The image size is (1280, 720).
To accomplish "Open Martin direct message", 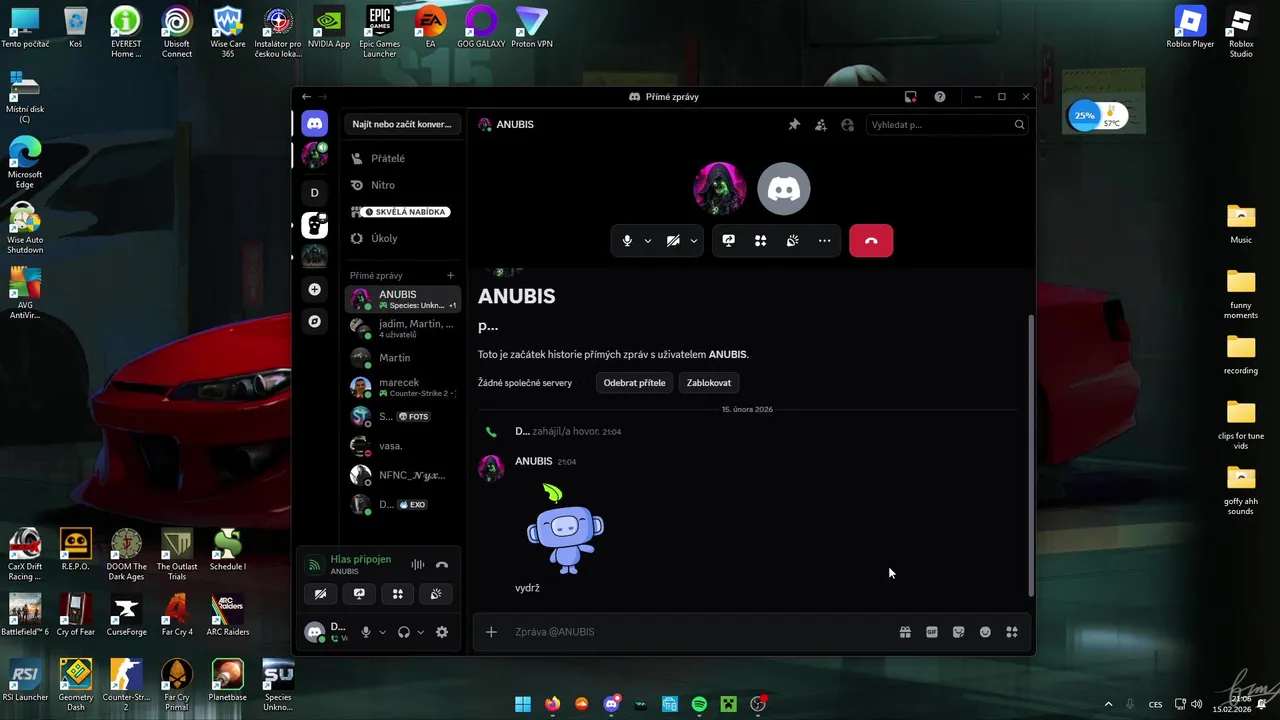I will 403,358.
